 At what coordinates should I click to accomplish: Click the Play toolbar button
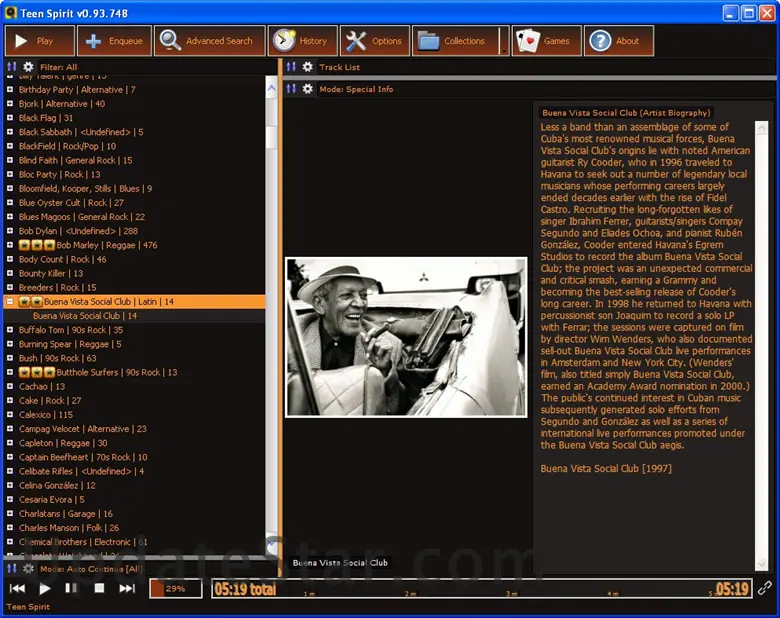[40, 41]
